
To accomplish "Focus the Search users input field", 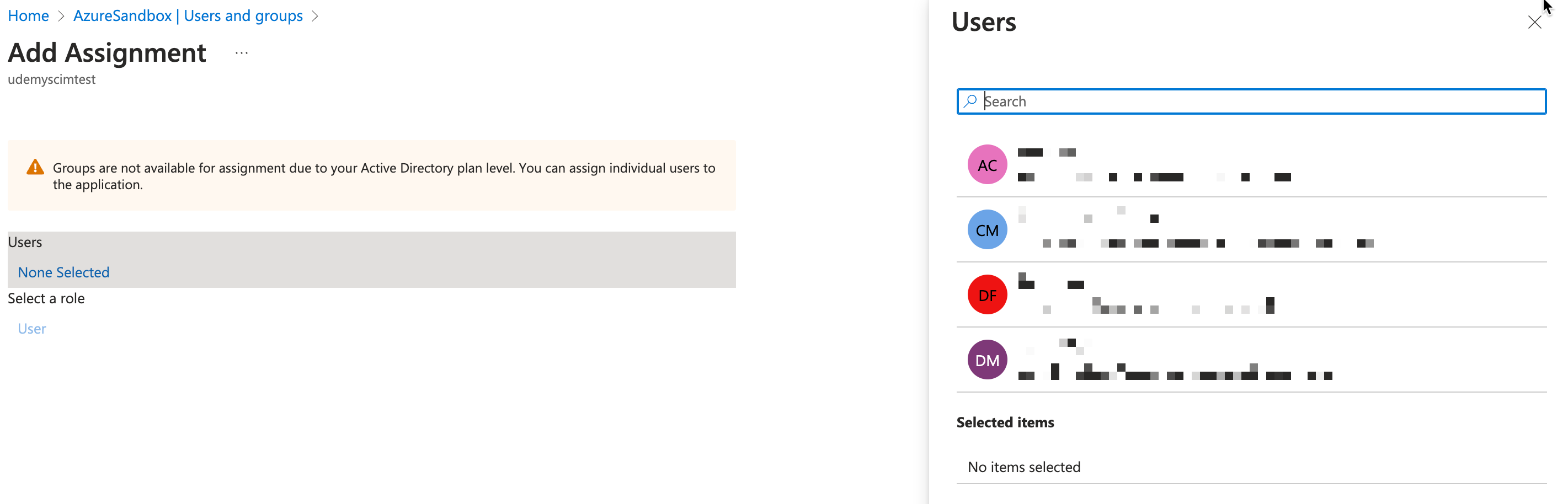I will [x=1260, y=101].
